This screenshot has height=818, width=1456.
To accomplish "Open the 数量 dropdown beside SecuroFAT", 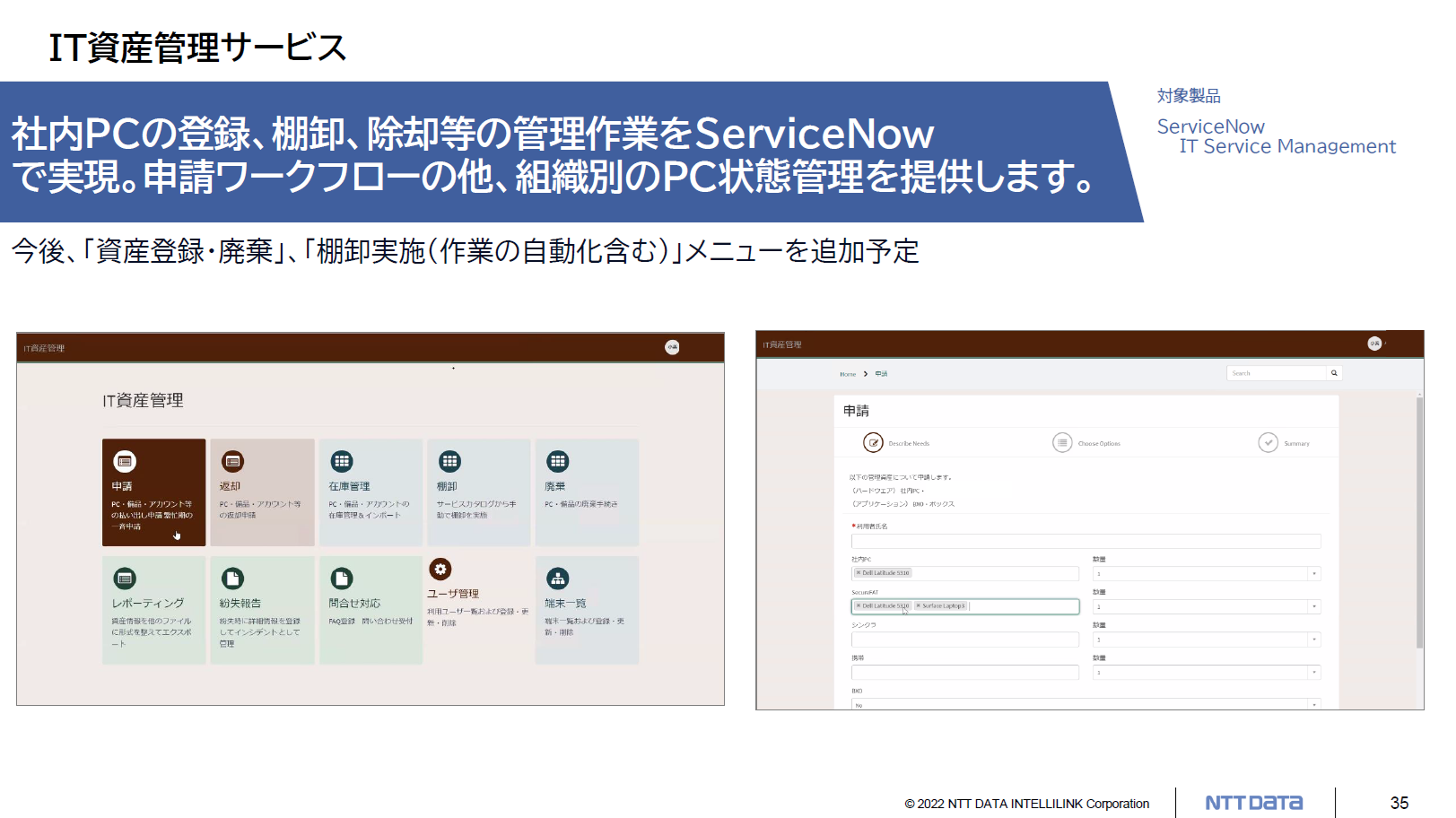I will 1207,607.
